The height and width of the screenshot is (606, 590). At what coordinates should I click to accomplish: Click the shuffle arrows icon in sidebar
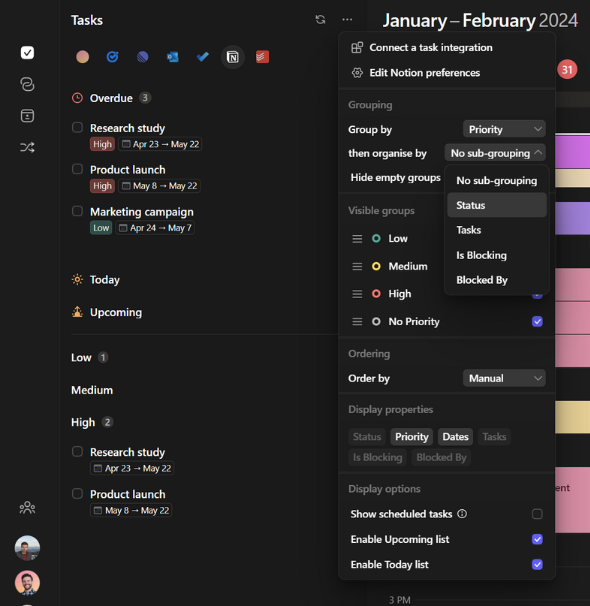tap(27, 147)
